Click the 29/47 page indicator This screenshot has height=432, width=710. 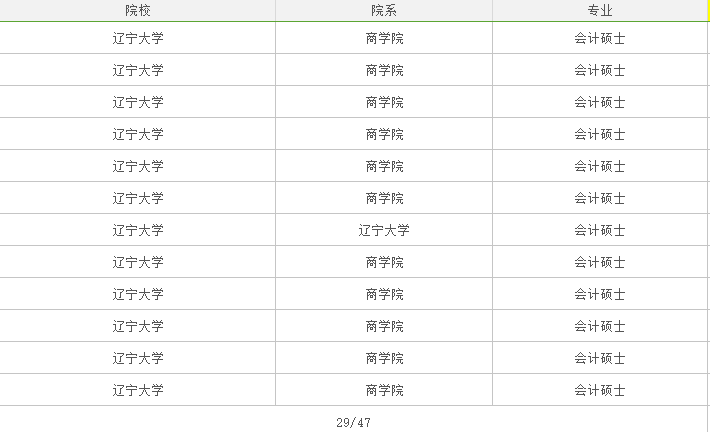point(354,423)
